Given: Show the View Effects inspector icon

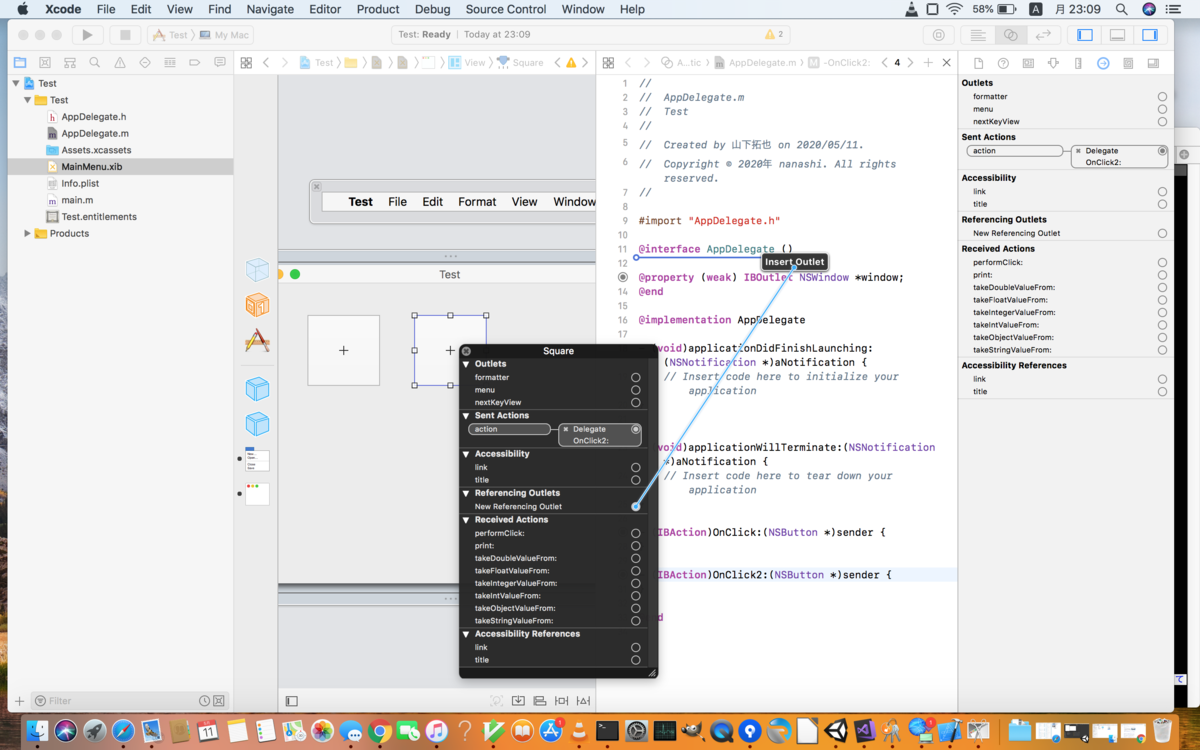Looking at the screenshot, I should point(1153,63).
